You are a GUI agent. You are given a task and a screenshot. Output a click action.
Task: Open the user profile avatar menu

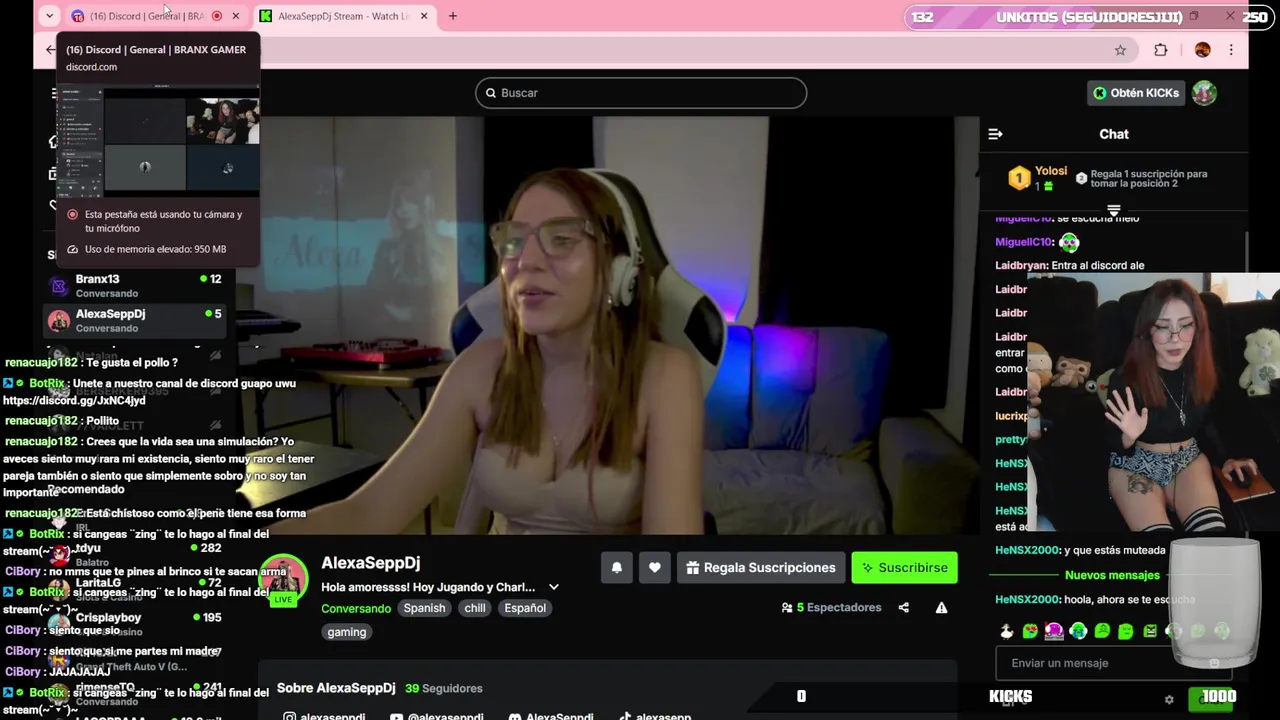(1204, 93)
